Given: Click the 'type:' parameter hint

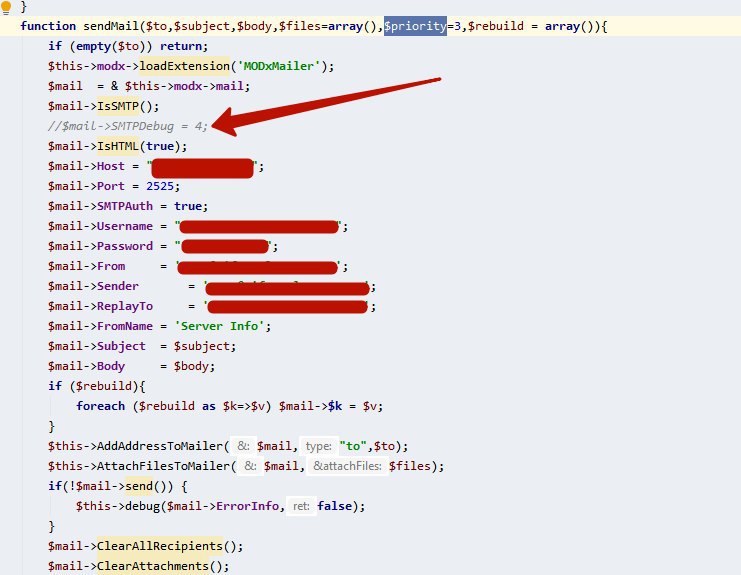Looking at the screenshot, I should [319, 446].
